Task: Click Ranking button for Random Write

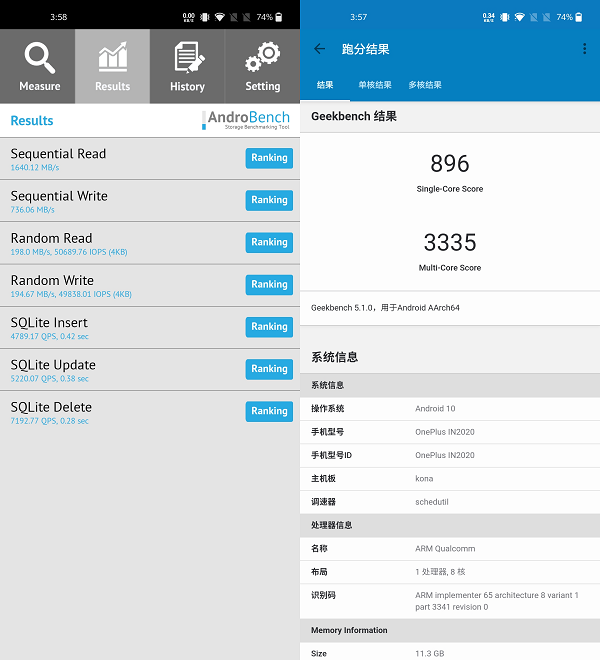Action: 269,284
